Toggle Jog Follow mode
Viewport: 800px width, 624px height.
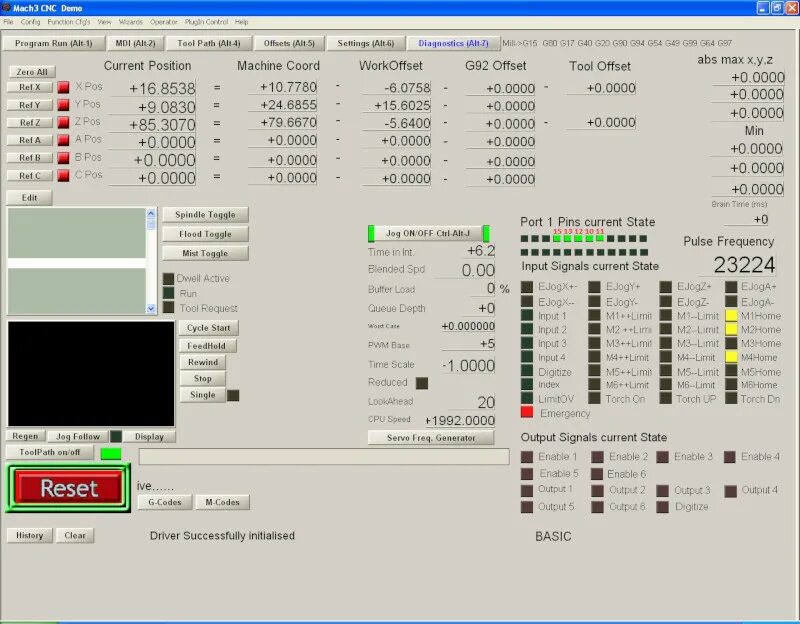(78, 437)
